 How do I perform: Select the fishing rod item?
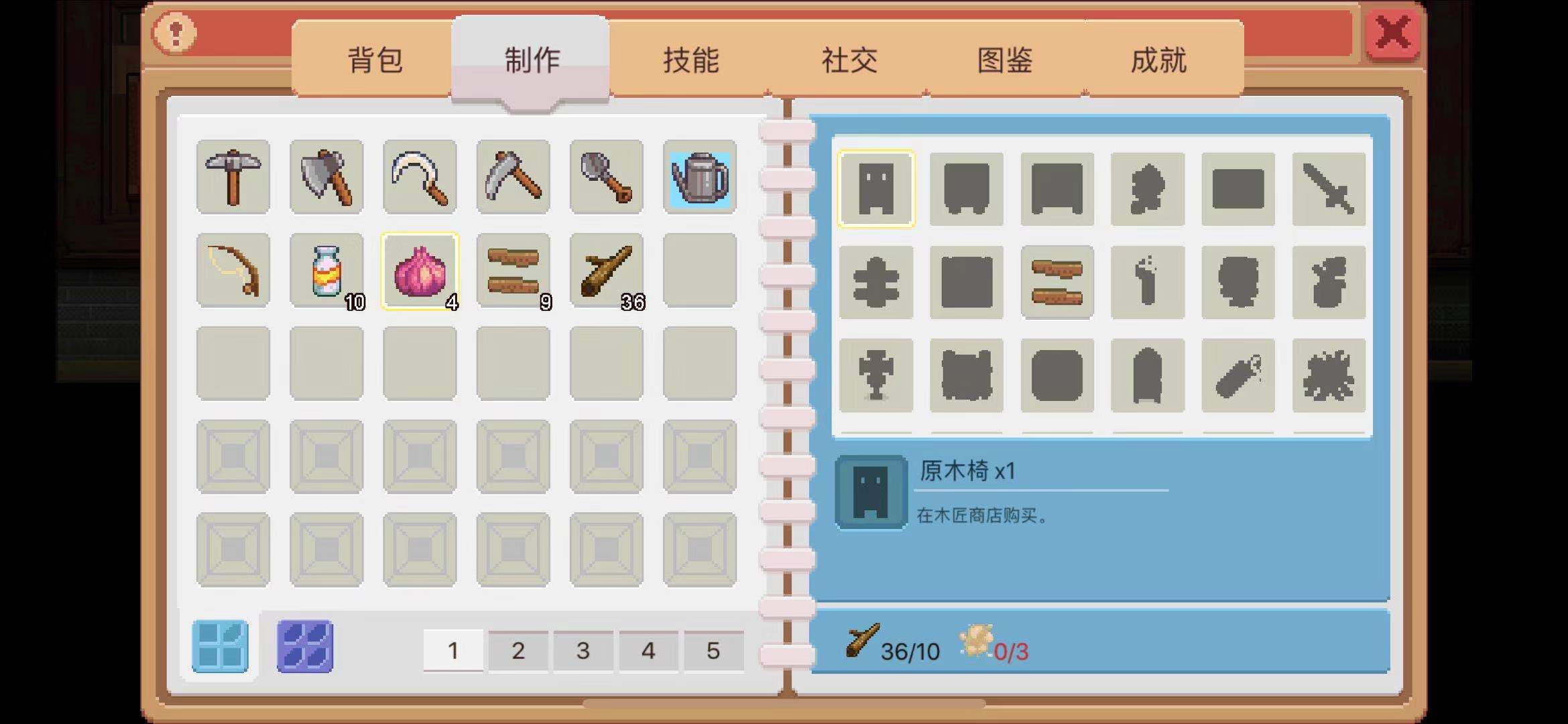coord(233,270)
